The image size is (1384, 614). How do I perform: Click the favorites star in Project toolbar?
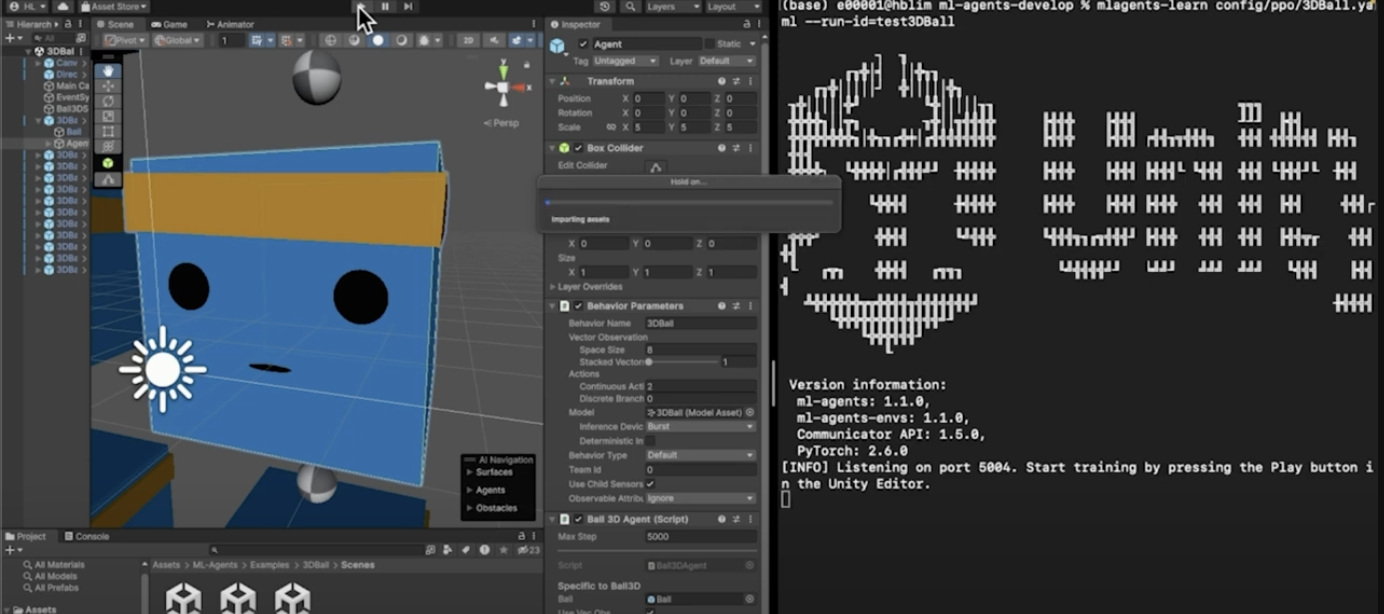click(x=502, y=550)
